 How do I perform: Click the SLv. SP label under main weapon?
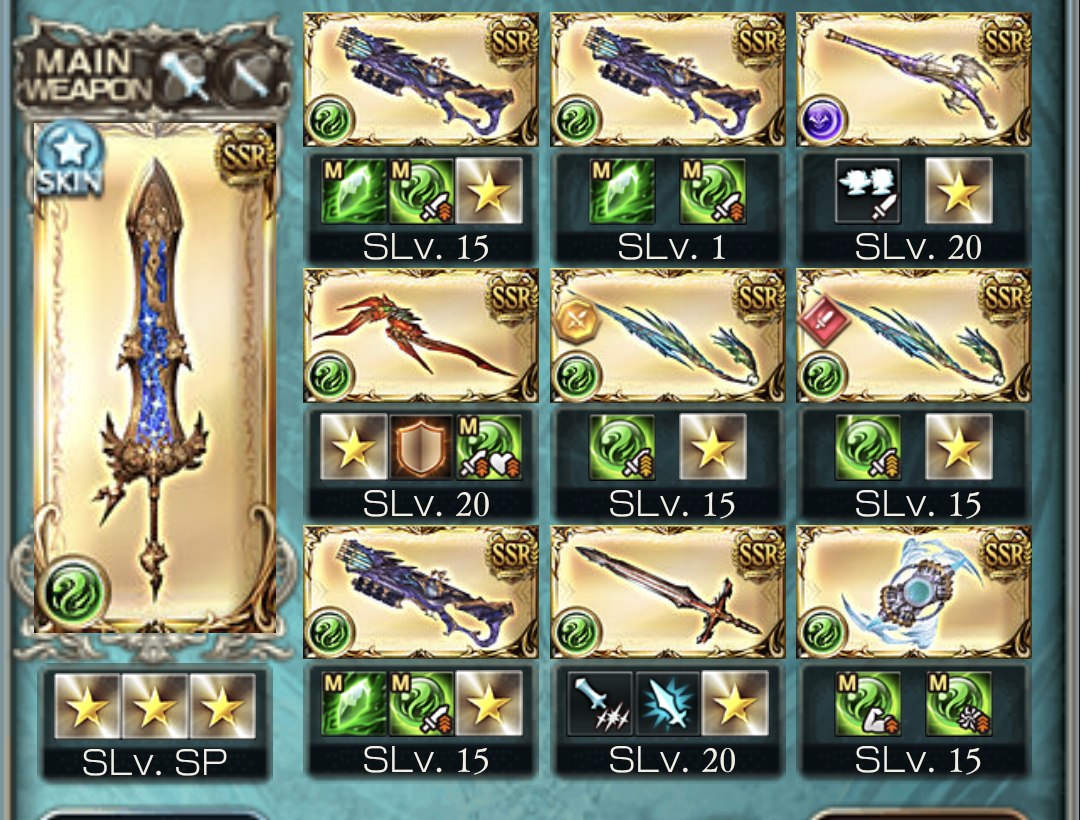click(x=155, y=762)
